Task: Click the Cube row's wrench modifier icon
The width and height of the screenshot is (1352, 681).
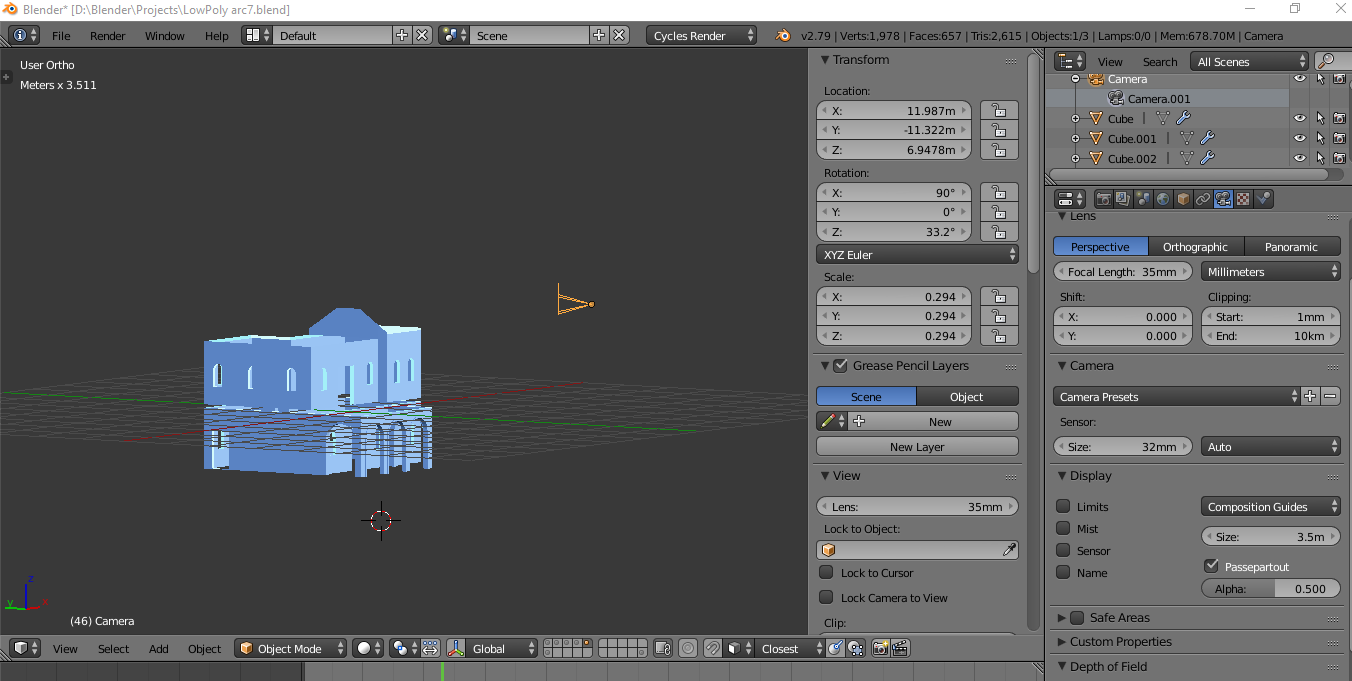Action: pyautogui.click(x=1184, y=119)
